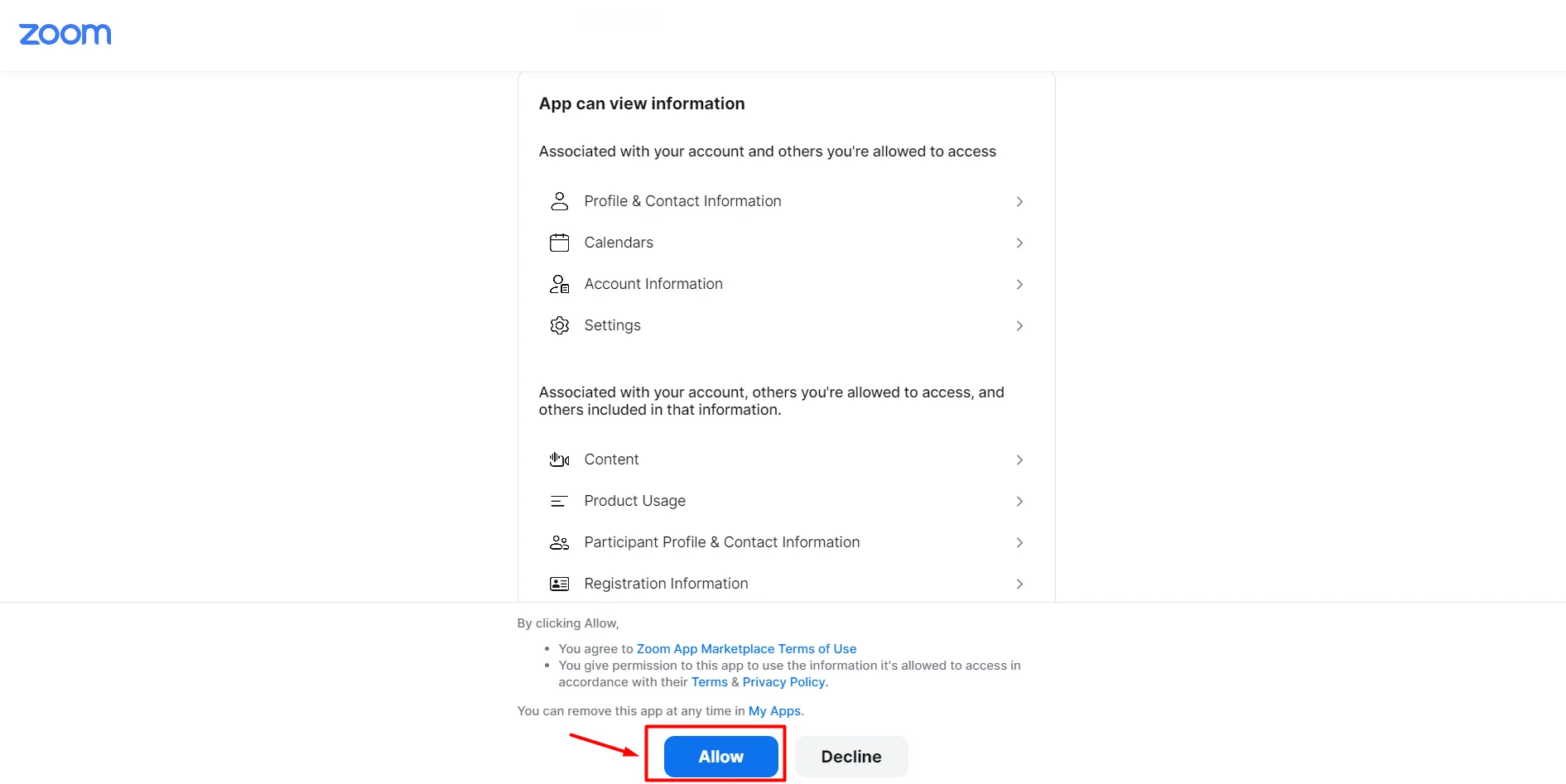The width and height of the screenshot is (1566, 784).
Task: Open the Privacy Policy link
Action: point(782,681)
